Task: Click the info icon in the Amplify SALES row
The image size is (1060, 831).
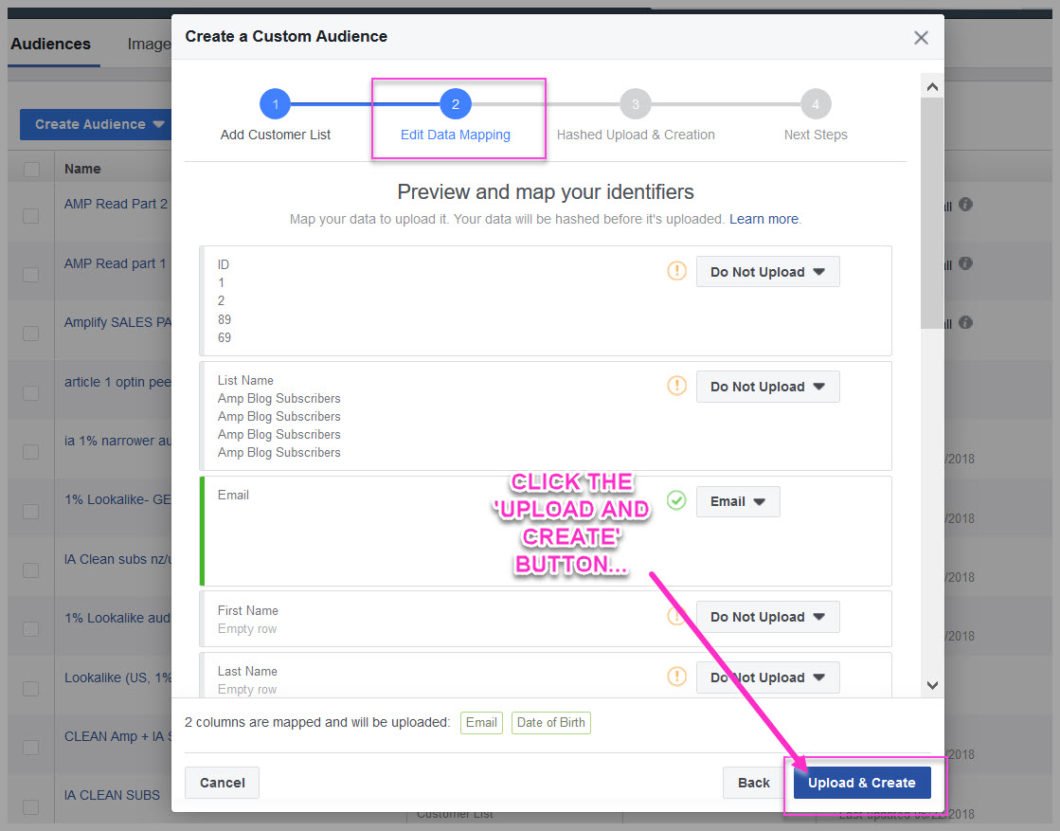Action: 966,323
